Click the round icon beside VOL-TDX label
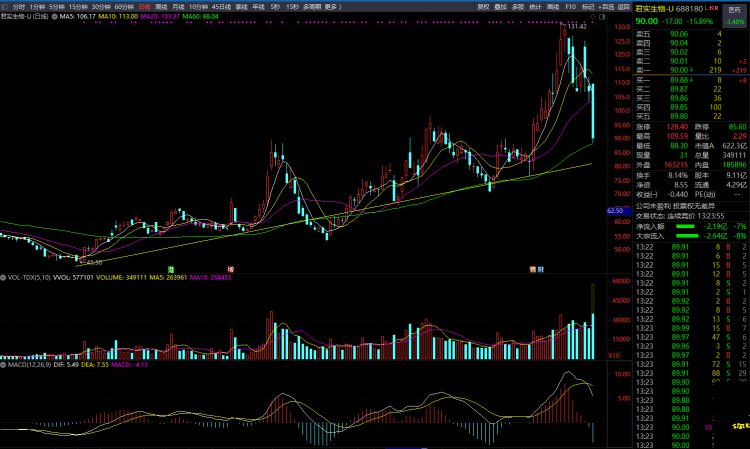This screenshot has height=449, width=750. click(x=4, y=278)
